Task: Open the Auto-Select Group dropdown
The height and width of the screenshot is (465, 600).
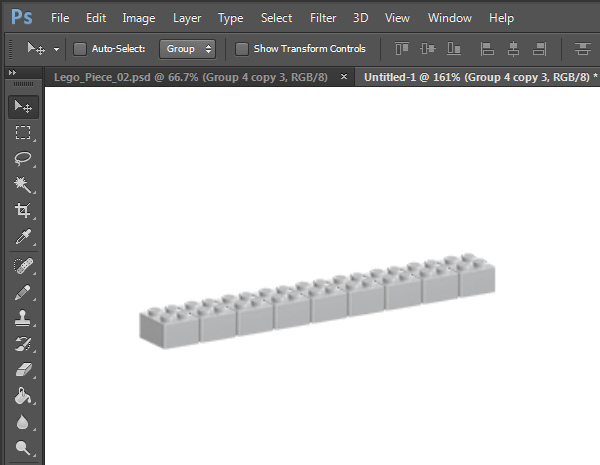Action: coord(188,49)
